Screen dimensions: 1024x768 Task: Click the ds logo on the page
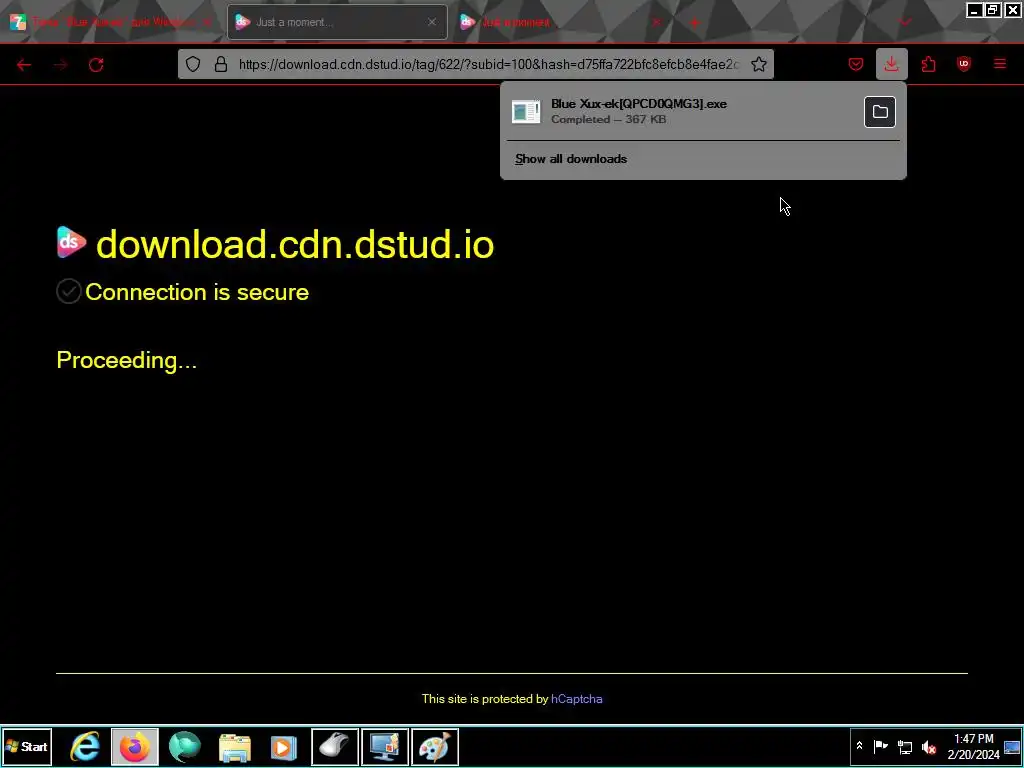coord(72,242)
